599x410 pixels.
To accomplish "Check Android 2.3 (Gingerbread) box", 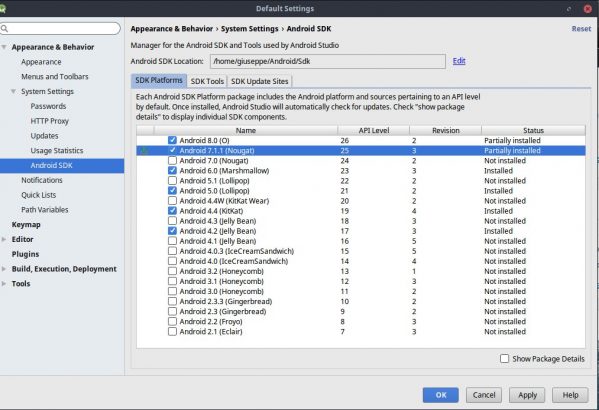I will pos(172,311).
